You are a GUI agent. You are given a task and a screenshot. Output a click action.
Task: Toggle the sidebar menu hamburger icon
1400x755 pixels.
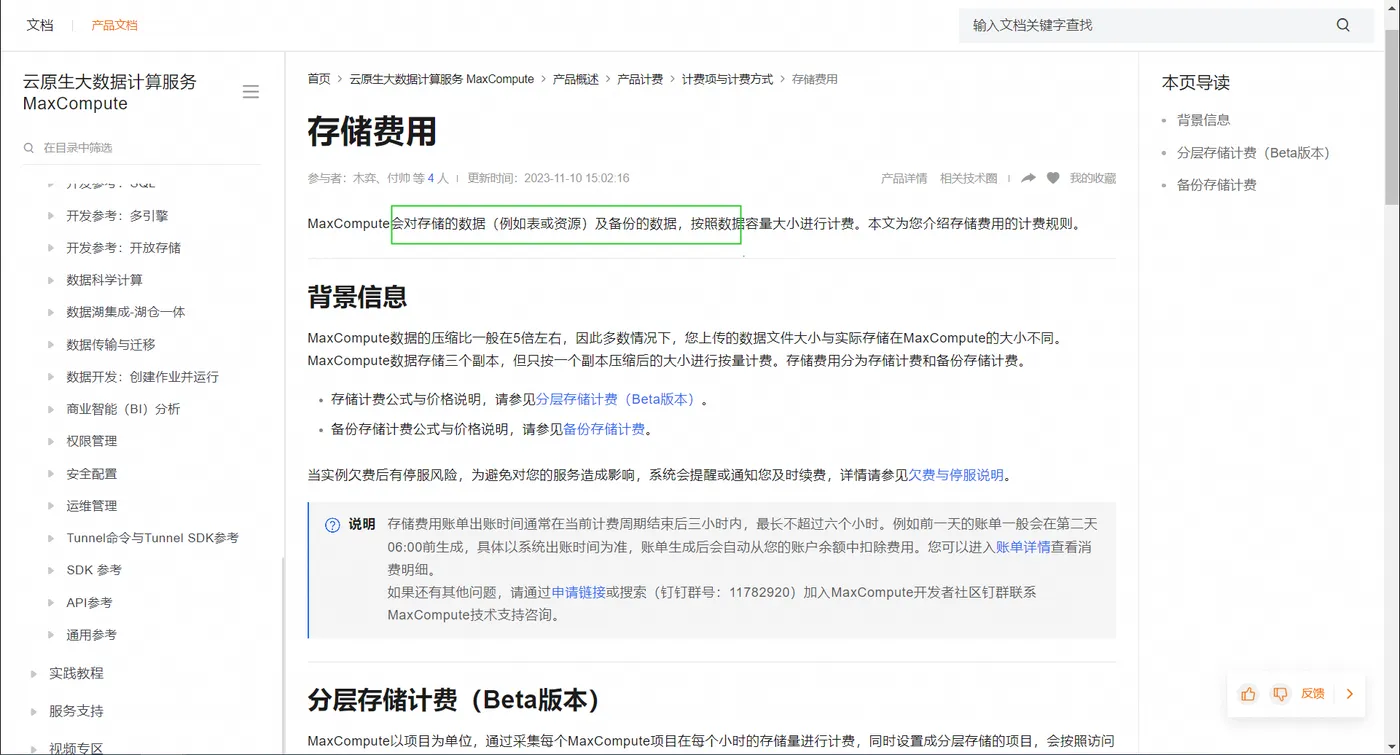[251, 92]
